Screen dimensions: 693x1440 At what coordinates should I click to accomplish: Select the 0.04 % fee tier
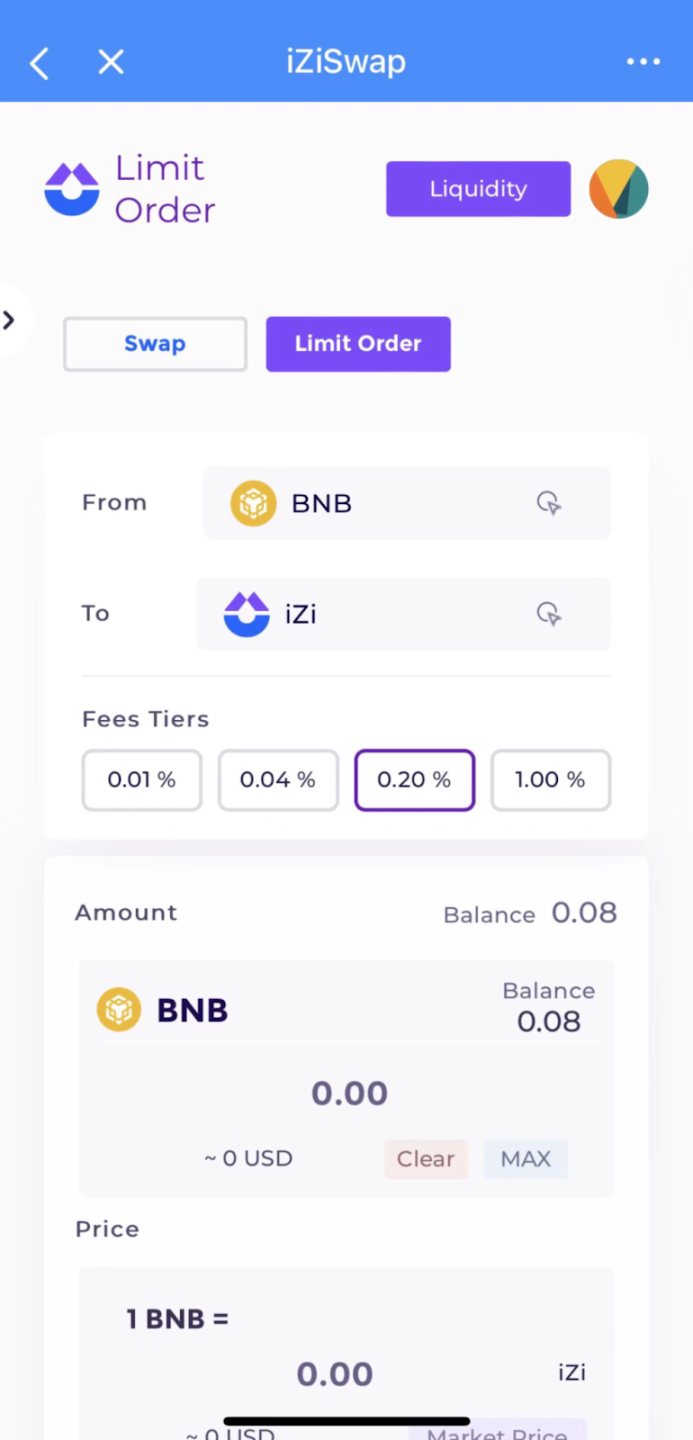pos(277,780)
